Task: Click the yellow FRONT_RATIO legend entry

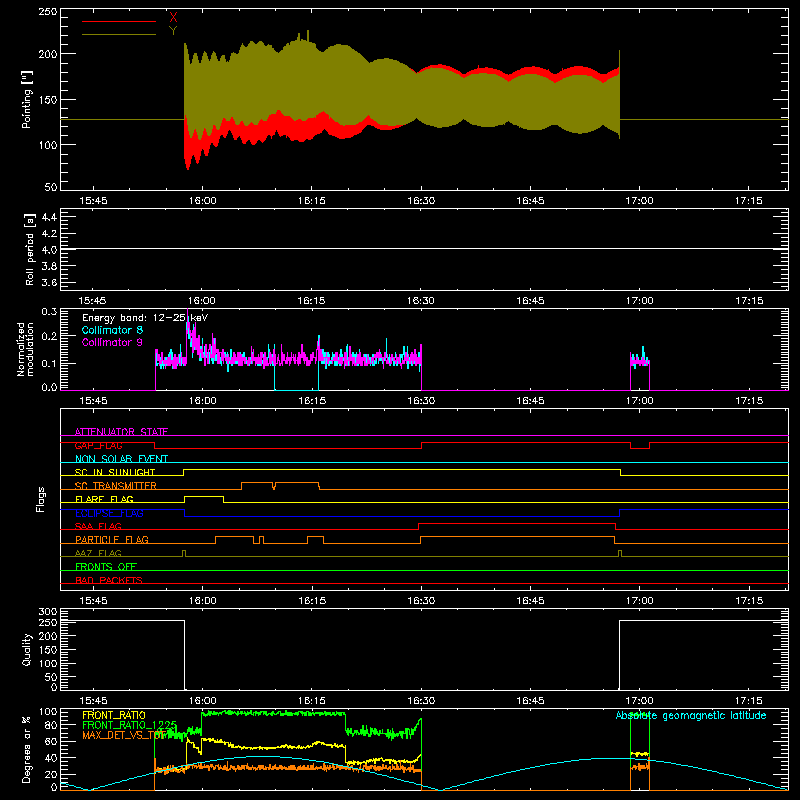Action: (x=114, y=715)
